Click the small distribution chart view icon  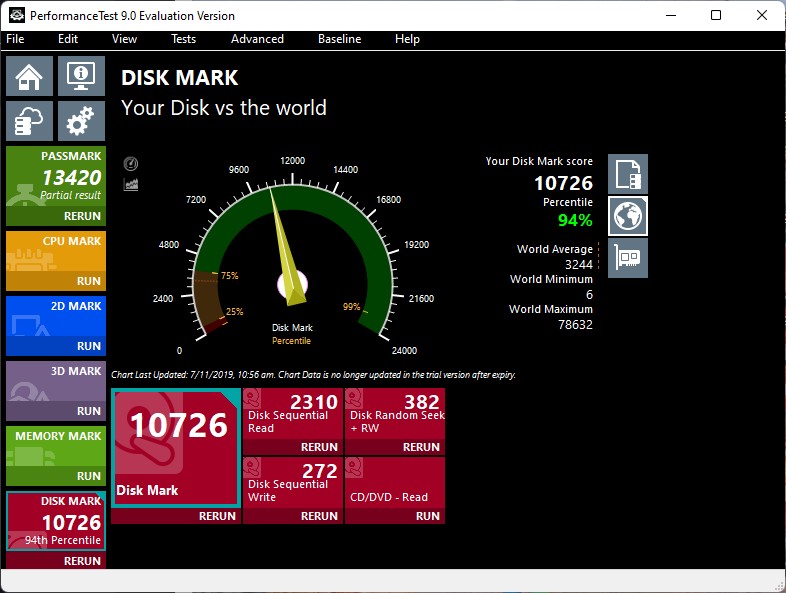(x=131, y=184)
